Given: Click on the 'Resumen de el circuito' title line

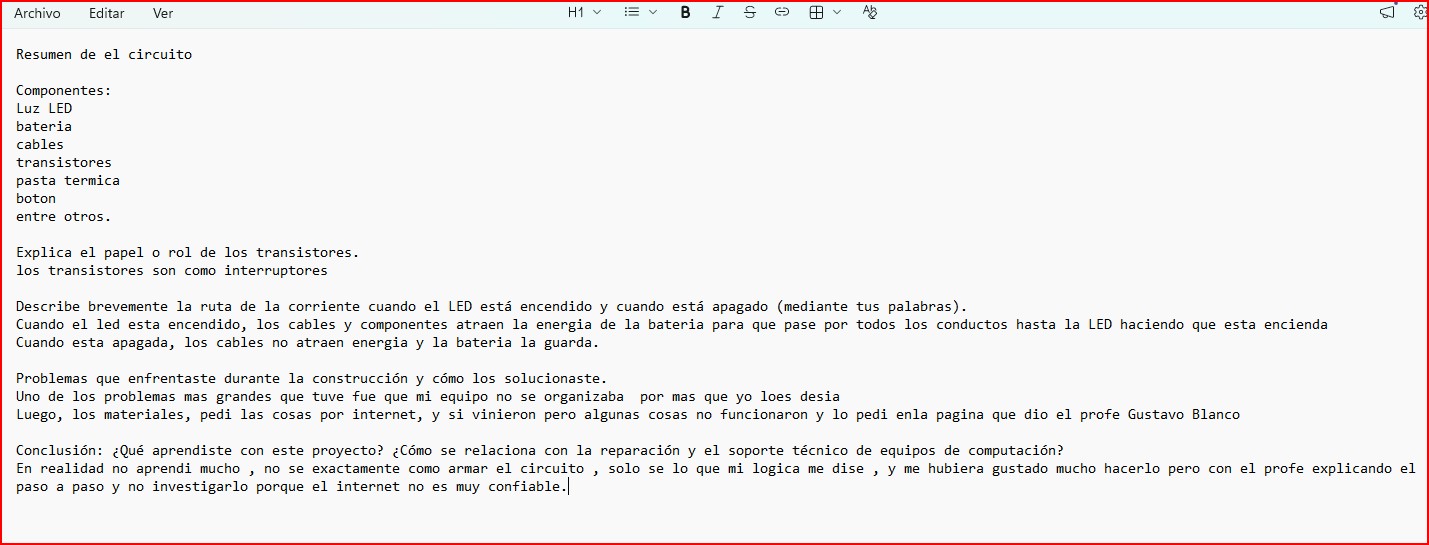Looking at the screenshot, I should click(x=104, y=55).
